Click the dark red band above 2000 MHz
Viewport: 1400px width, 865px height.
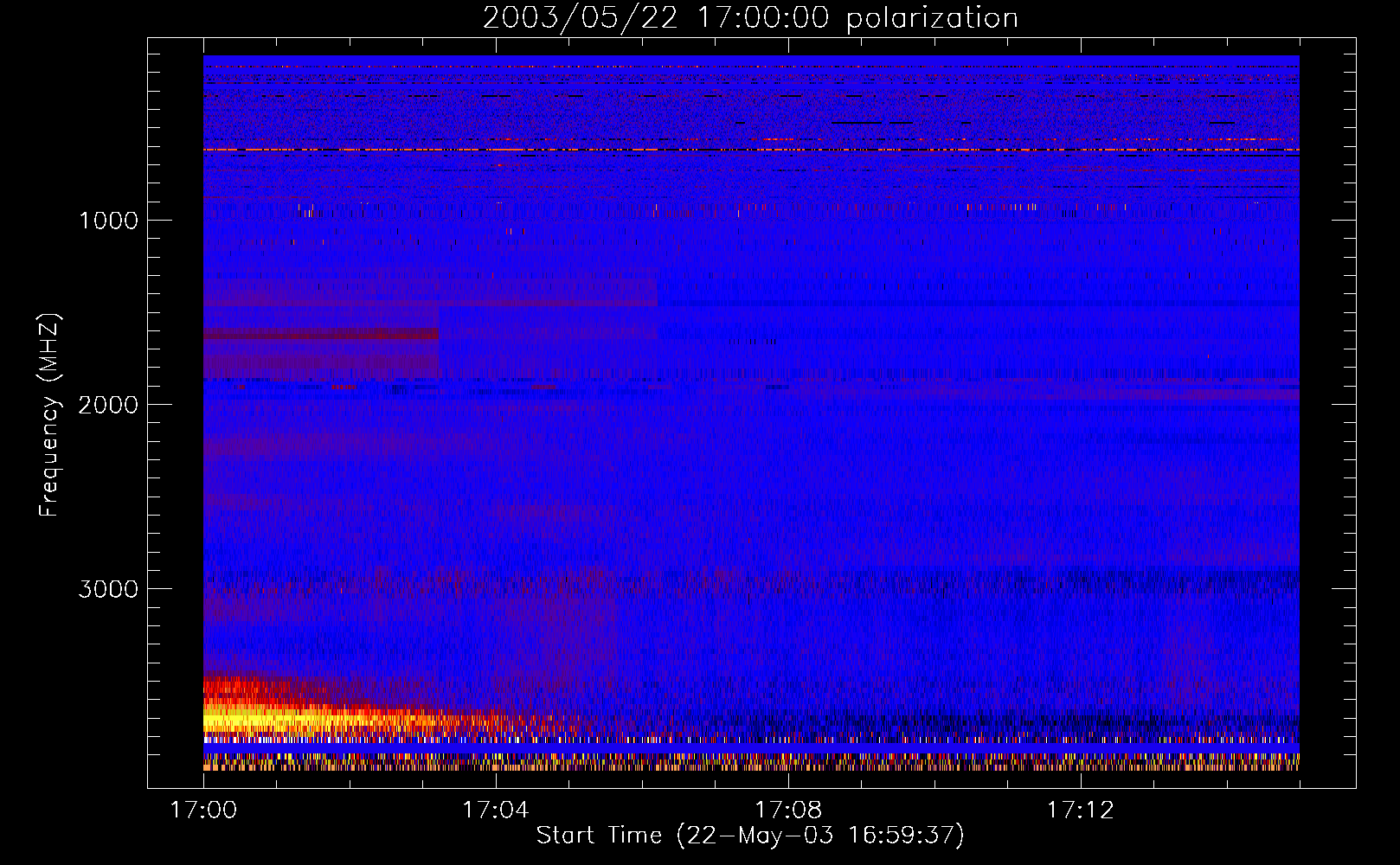(321, 334)
